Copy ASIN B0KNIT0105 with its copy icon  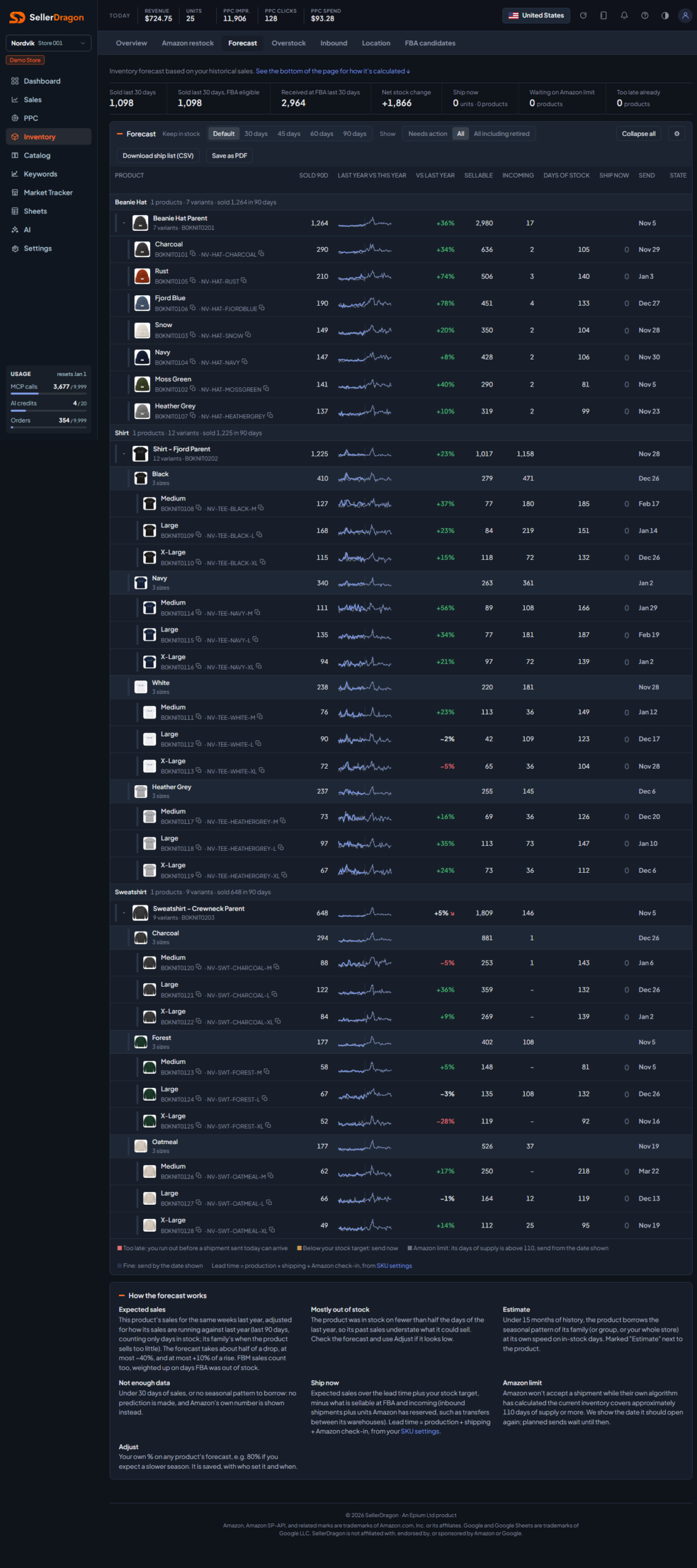tap(192, 281)
